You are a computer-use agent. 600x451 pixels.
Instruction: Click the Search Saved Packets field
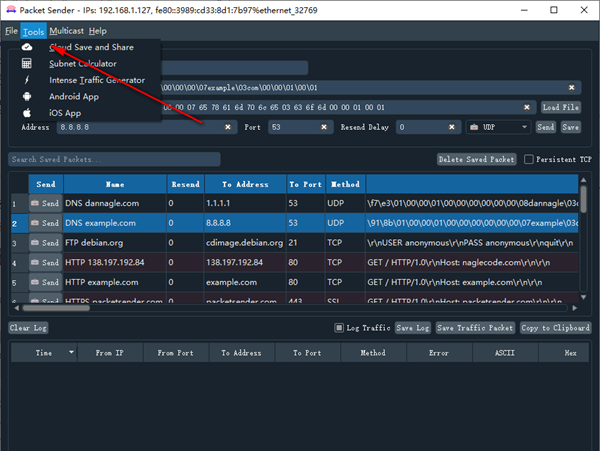tap(114, 160)
